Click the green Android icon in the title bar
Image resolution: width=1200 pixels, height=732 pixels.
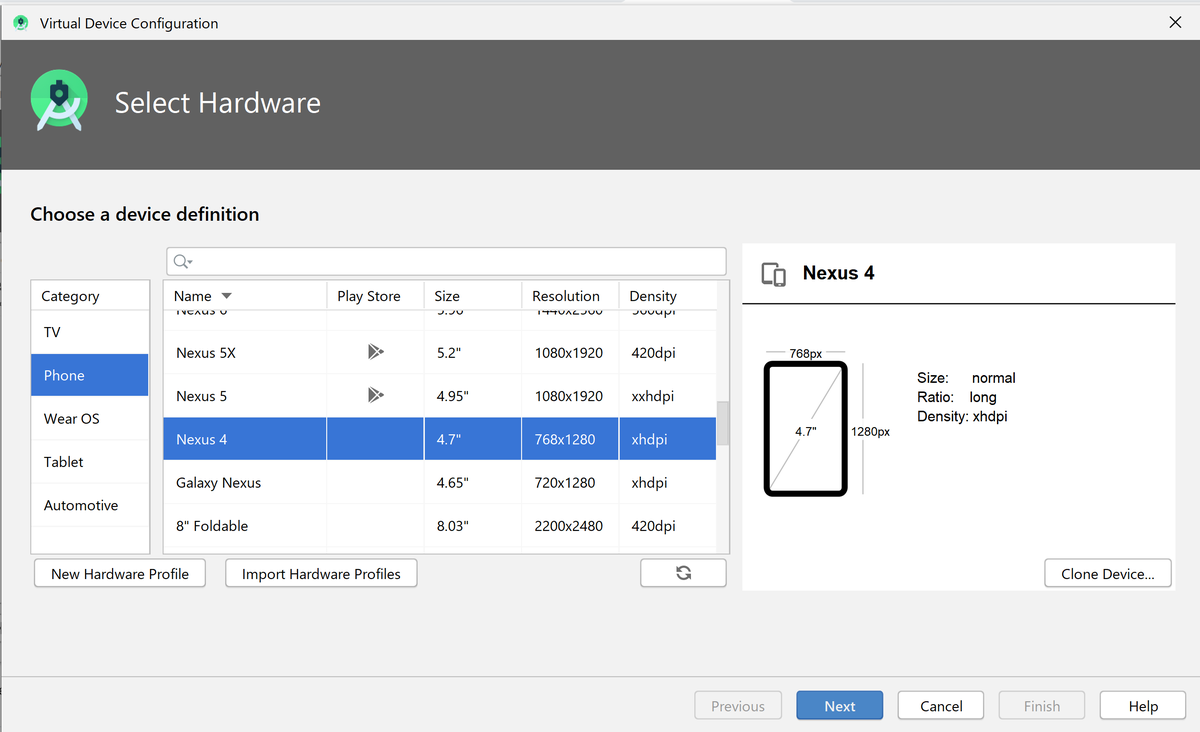tap(20, 21)
